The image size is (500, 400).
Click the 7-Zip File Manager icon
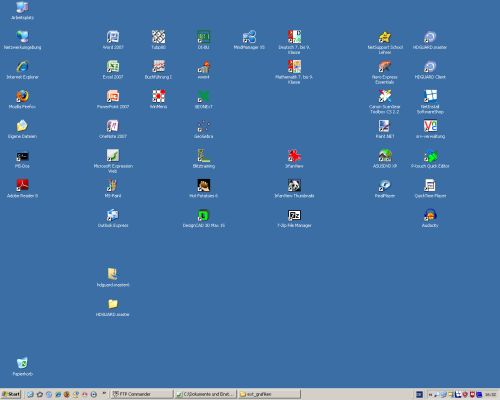294,215
